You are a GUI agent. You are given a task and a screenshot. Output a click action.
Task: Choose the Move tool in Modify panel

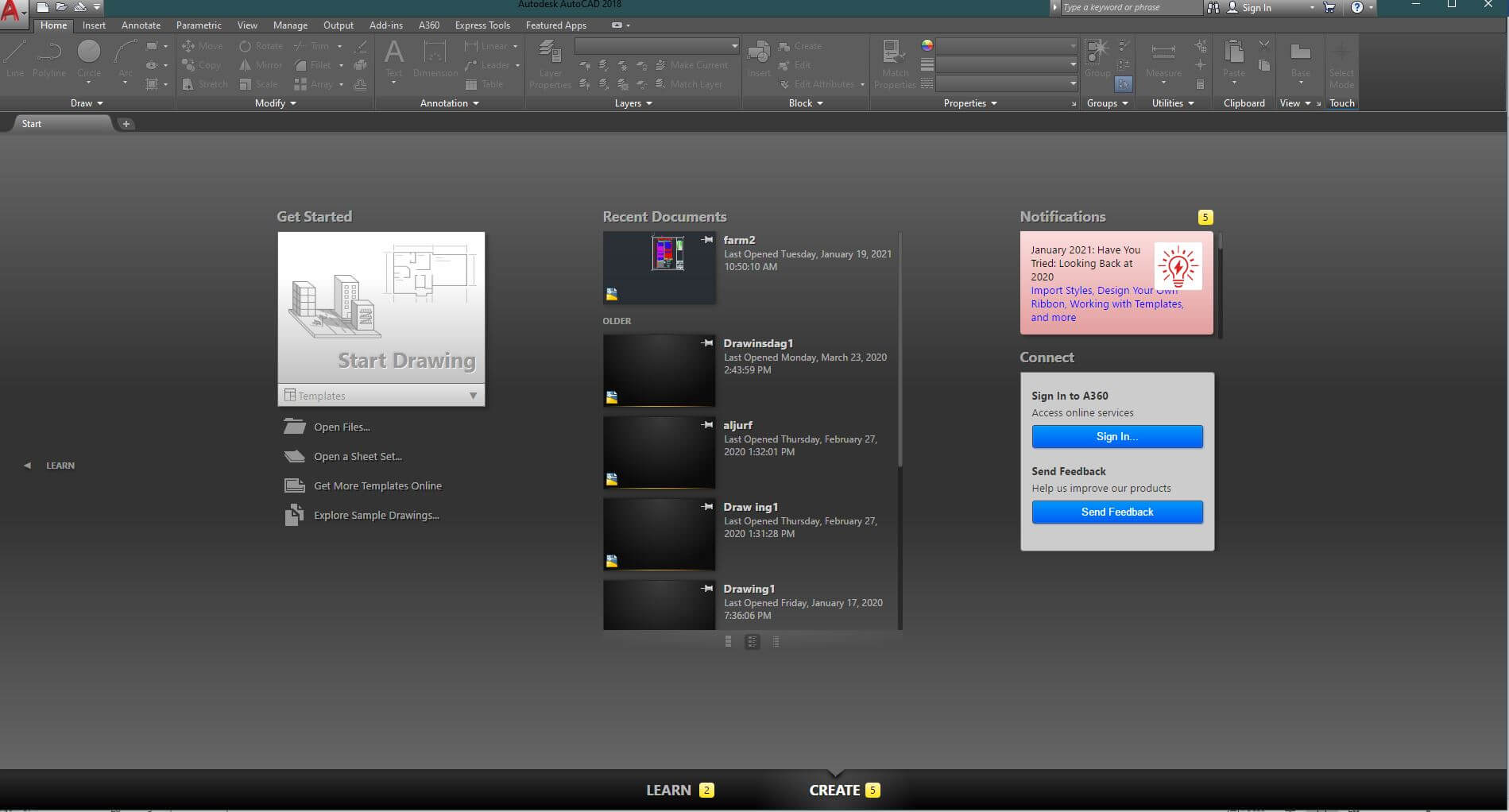[x=203, y=46]
